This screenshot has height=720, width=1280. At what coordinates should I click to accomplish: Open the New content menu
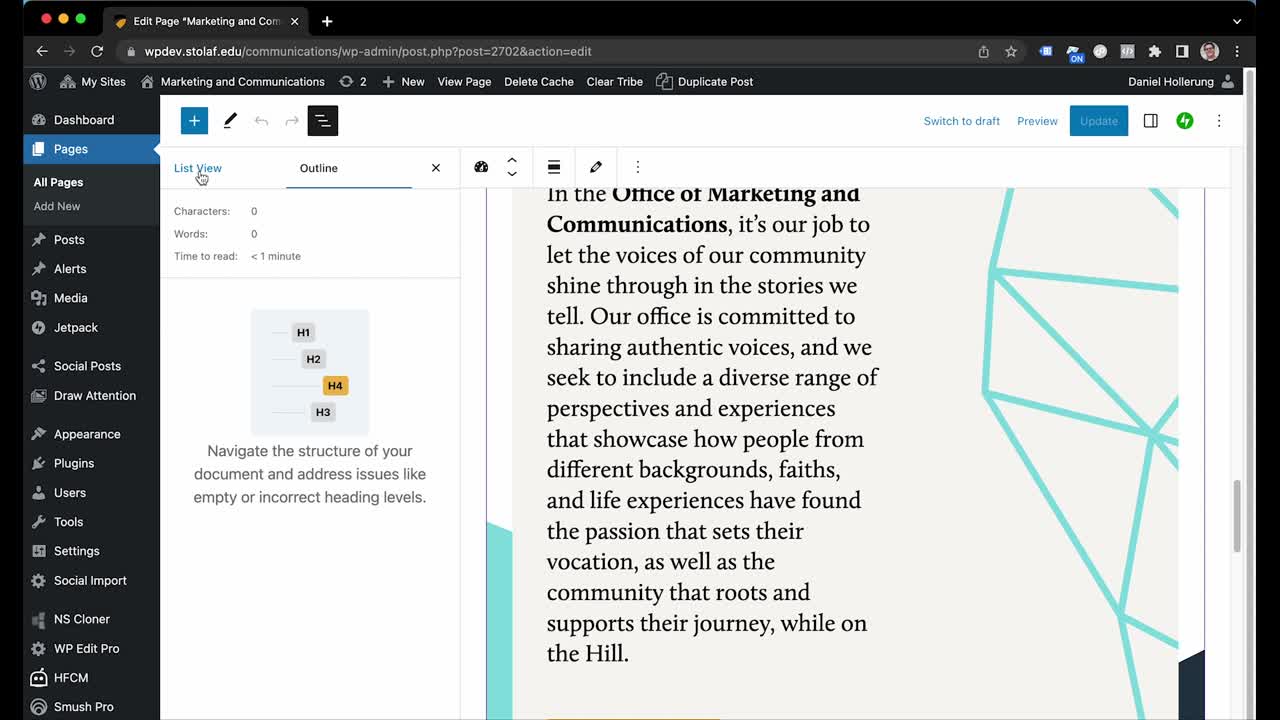403,82
